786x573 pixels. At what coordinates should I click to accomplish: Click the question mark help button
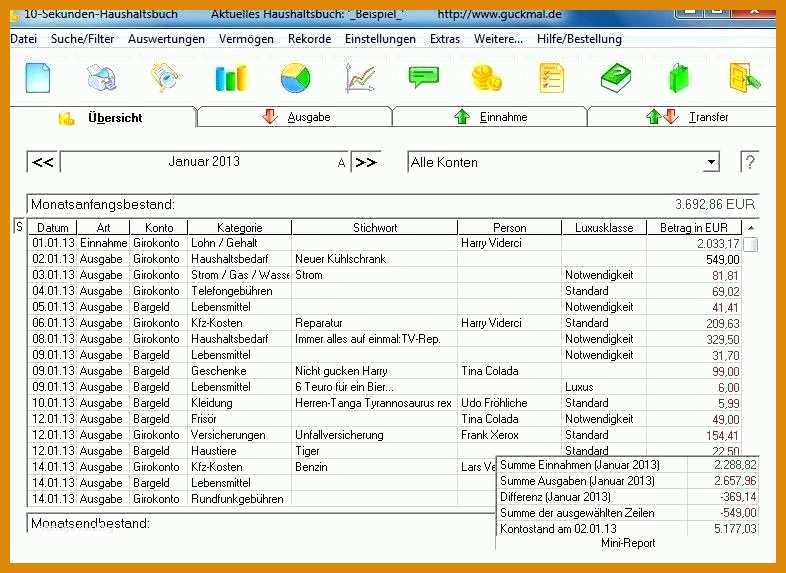coord(749,162)
